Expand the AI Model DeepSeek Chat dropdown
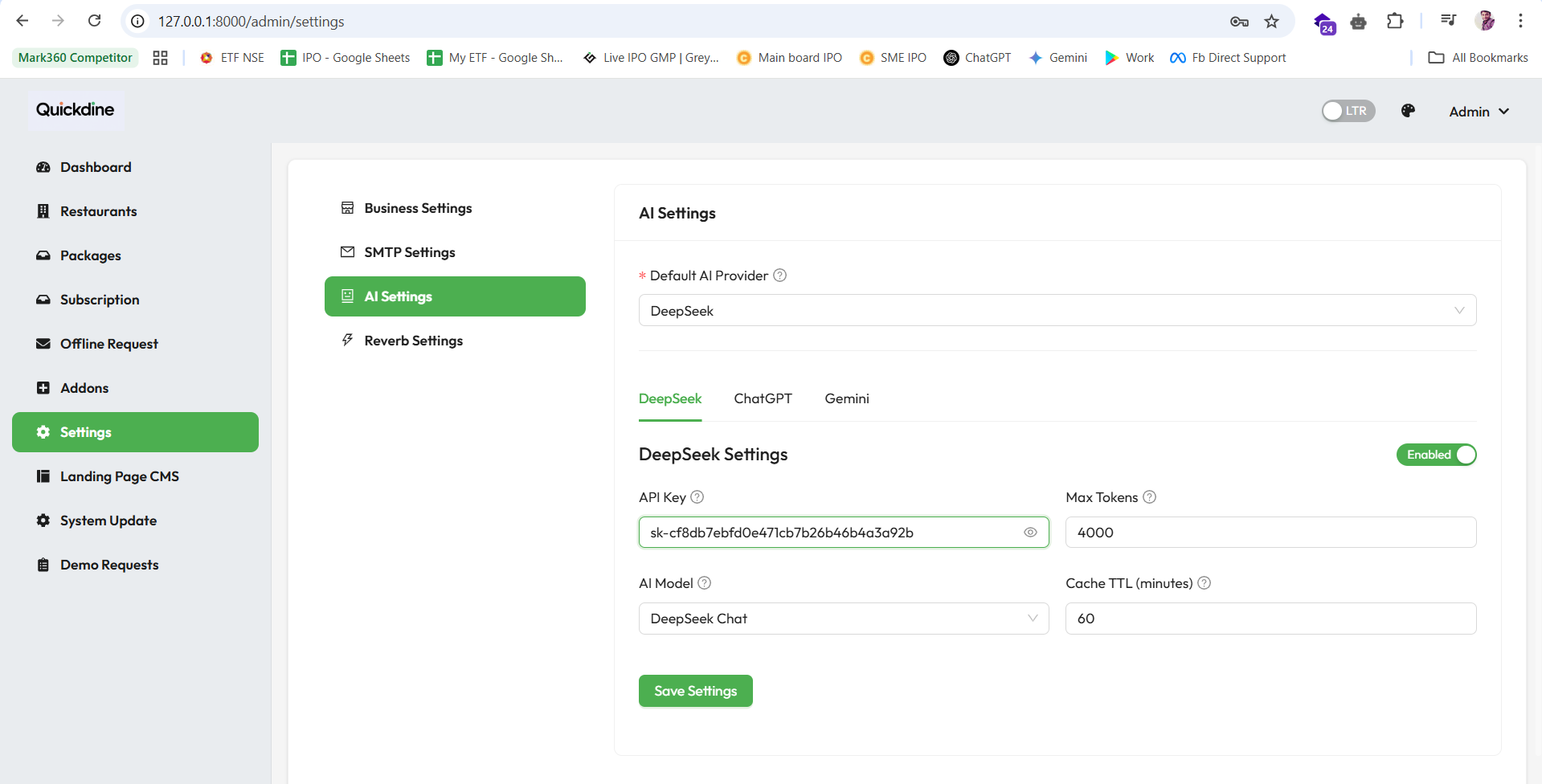The image size is (1542, 784). coord(844,619)
